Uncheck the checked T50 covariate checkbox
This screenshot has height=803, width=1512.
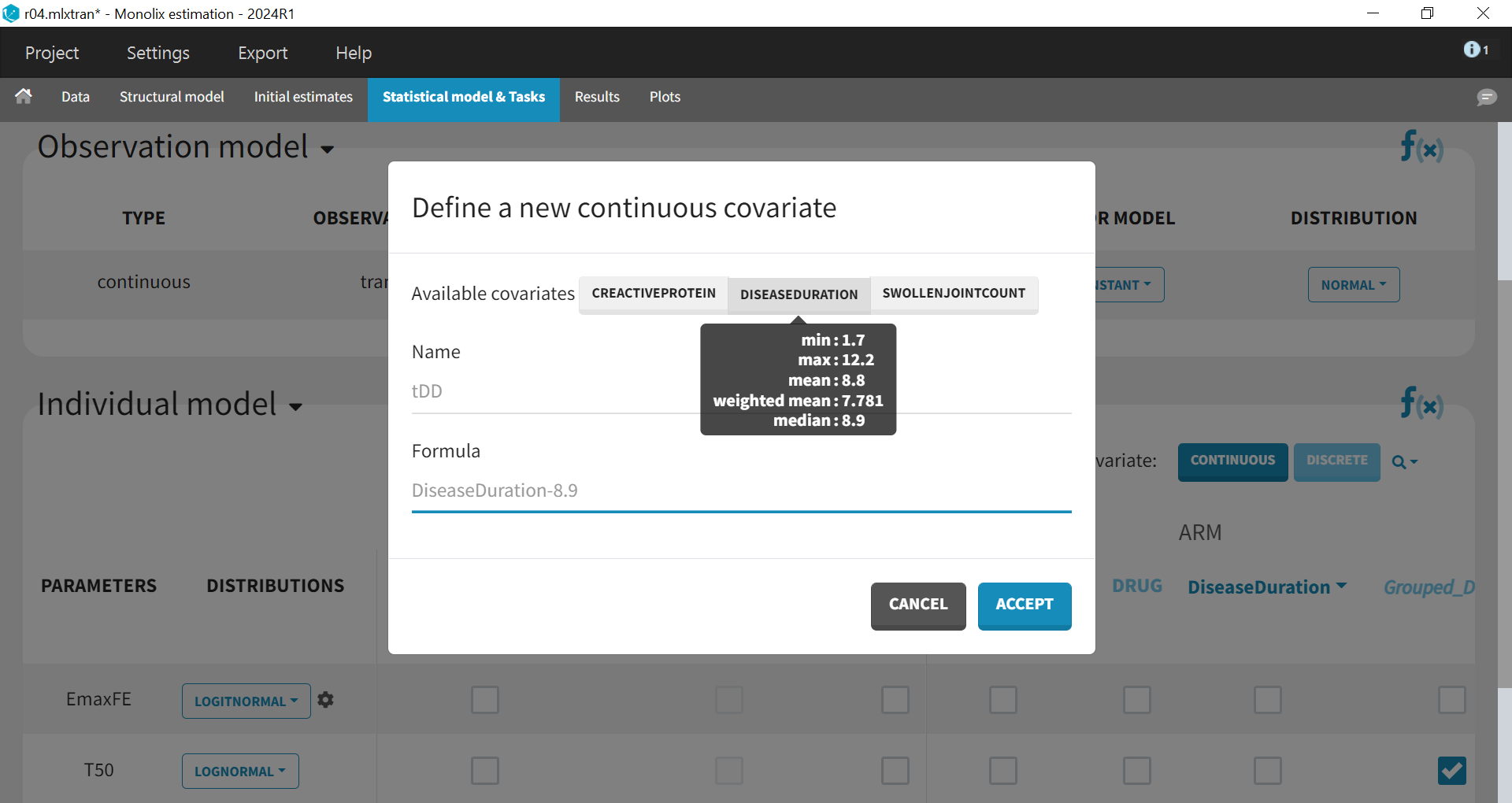click(x=1451, y=771)
